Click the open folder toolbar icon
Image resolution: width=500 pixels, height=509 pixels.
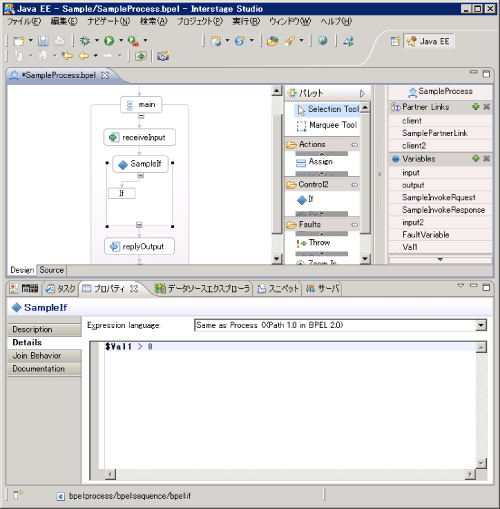pyautogui.click(x=272, y=41)
